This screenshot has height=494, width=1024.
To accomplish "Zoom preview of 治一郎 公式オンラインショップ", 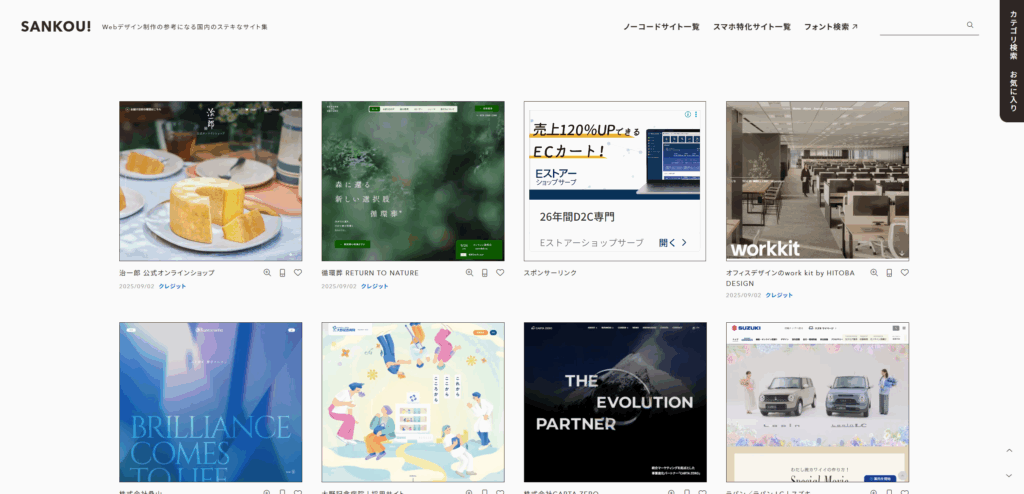I will click(267, 272).
